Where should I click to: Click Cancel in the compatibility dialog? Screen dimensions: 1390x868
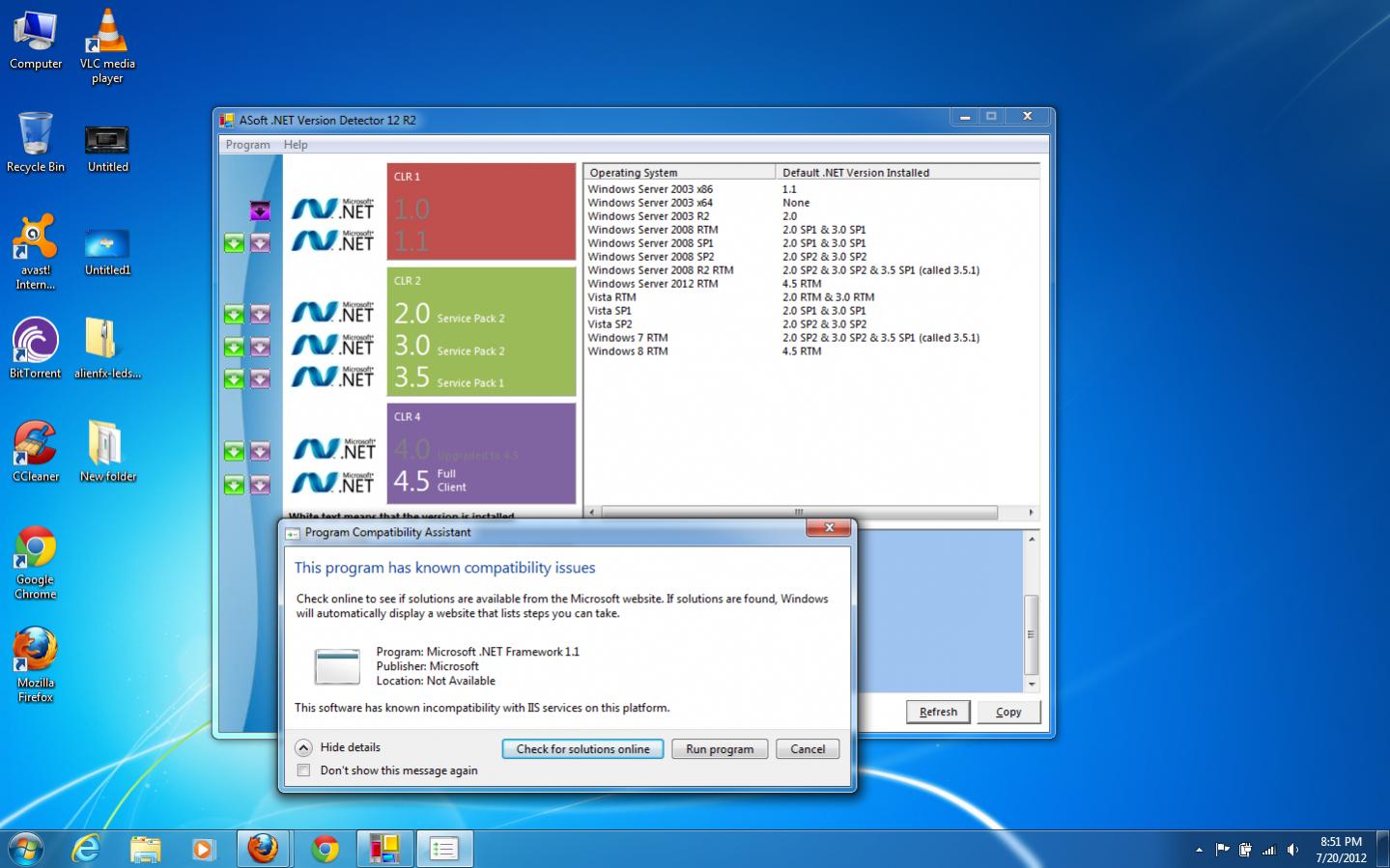coord(808,749)
